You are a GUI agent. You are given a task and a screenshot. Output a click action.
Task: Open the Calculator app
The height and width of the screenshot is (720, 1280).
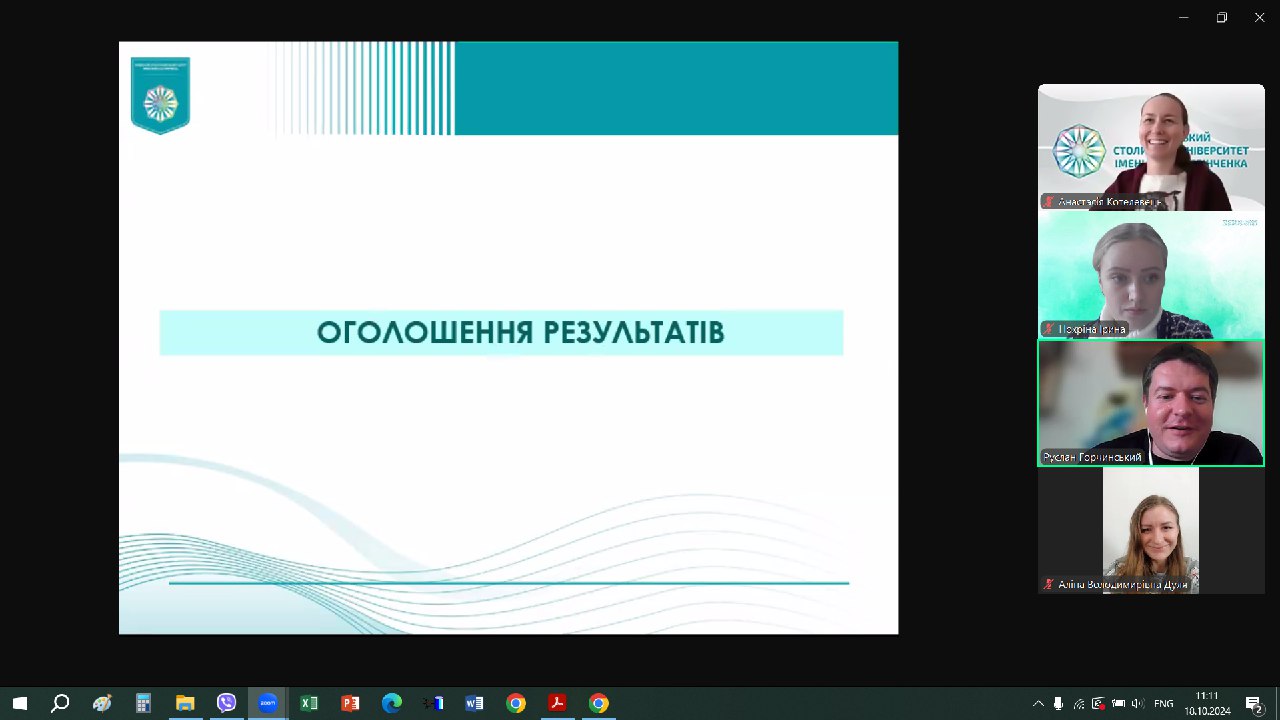point(143,704)
